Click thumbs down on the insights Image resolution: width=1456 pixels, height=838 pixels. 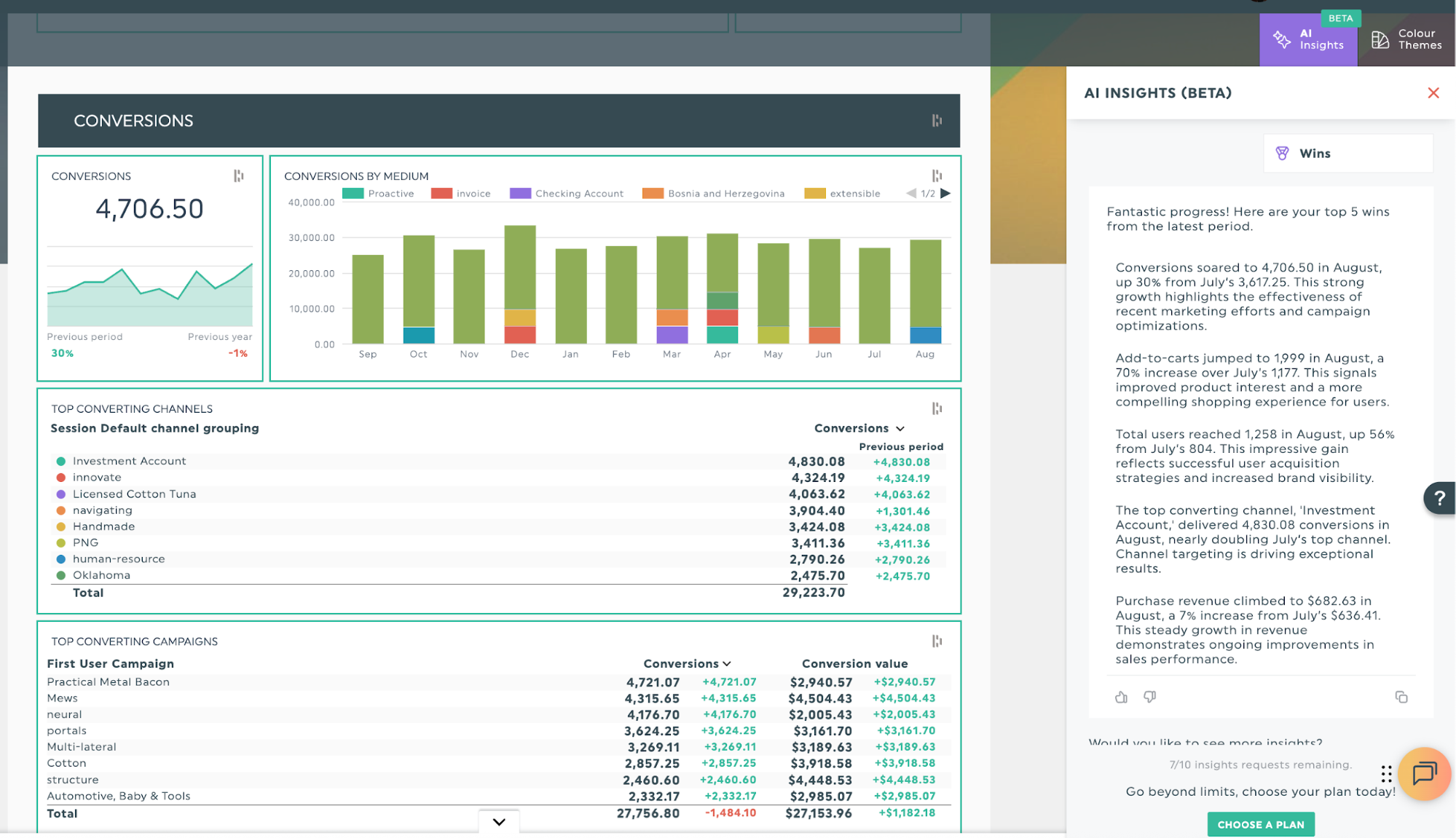[x=1149, y=697]
